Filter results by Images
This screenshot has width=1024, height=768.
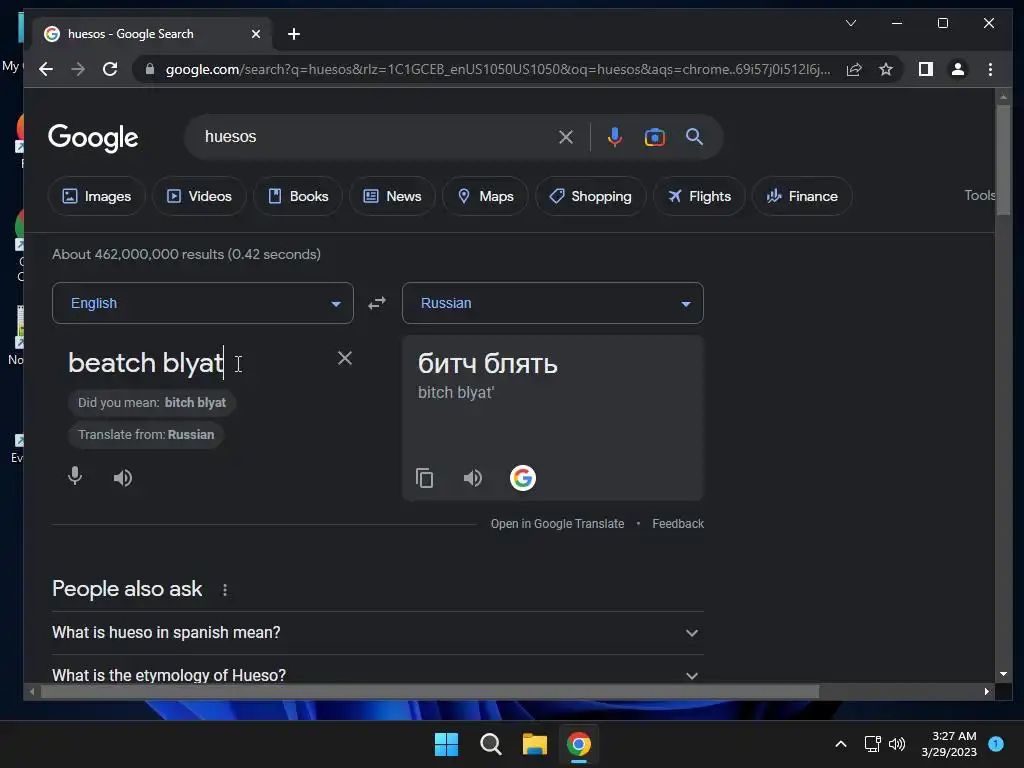click(97, 196)
